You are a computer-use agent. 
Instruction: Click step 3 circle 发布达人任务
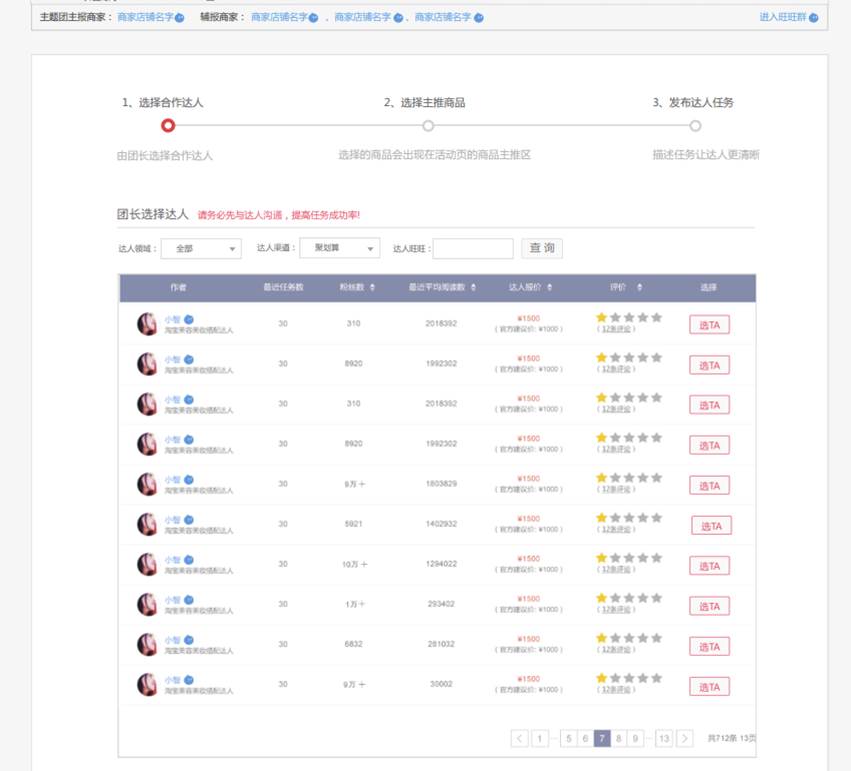(x=695, y=126)
